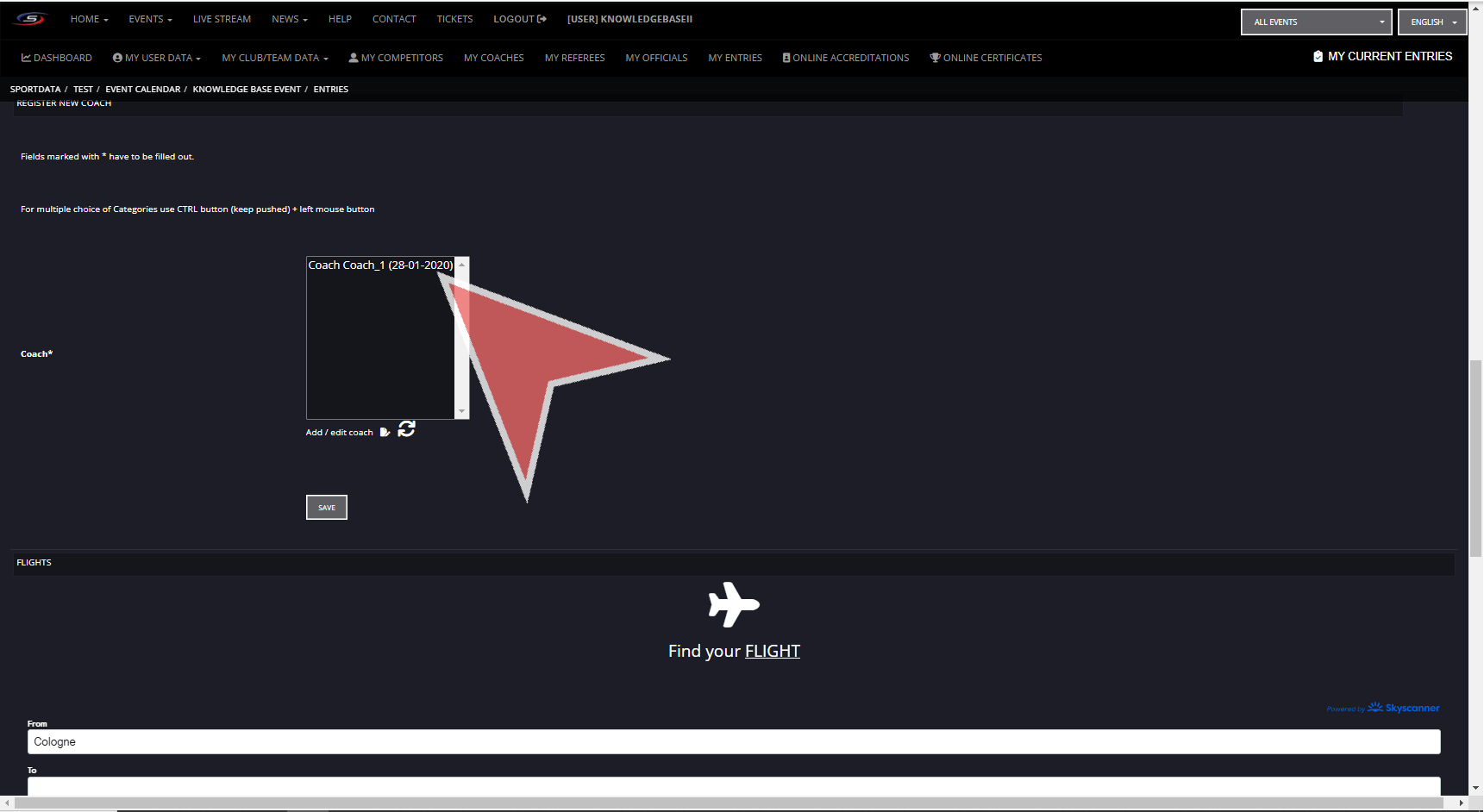Click the refresh coach list icon
Image resolution: width=1484 pixels, height=812 pixels.
[x=407, y=429]
